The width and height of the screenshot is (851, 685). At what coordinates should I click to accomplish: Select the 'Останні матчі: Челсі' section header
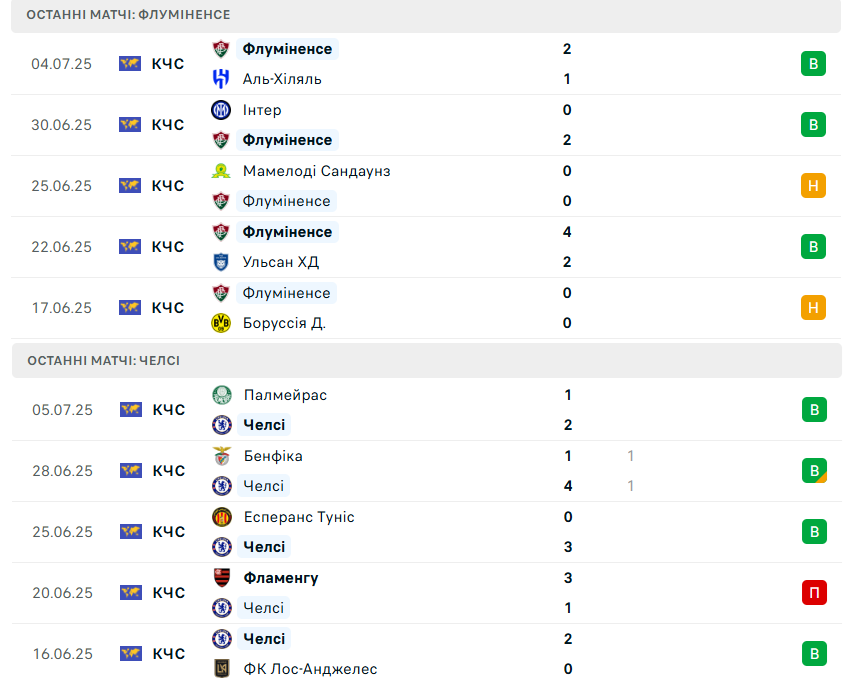(x=427, y=360)
